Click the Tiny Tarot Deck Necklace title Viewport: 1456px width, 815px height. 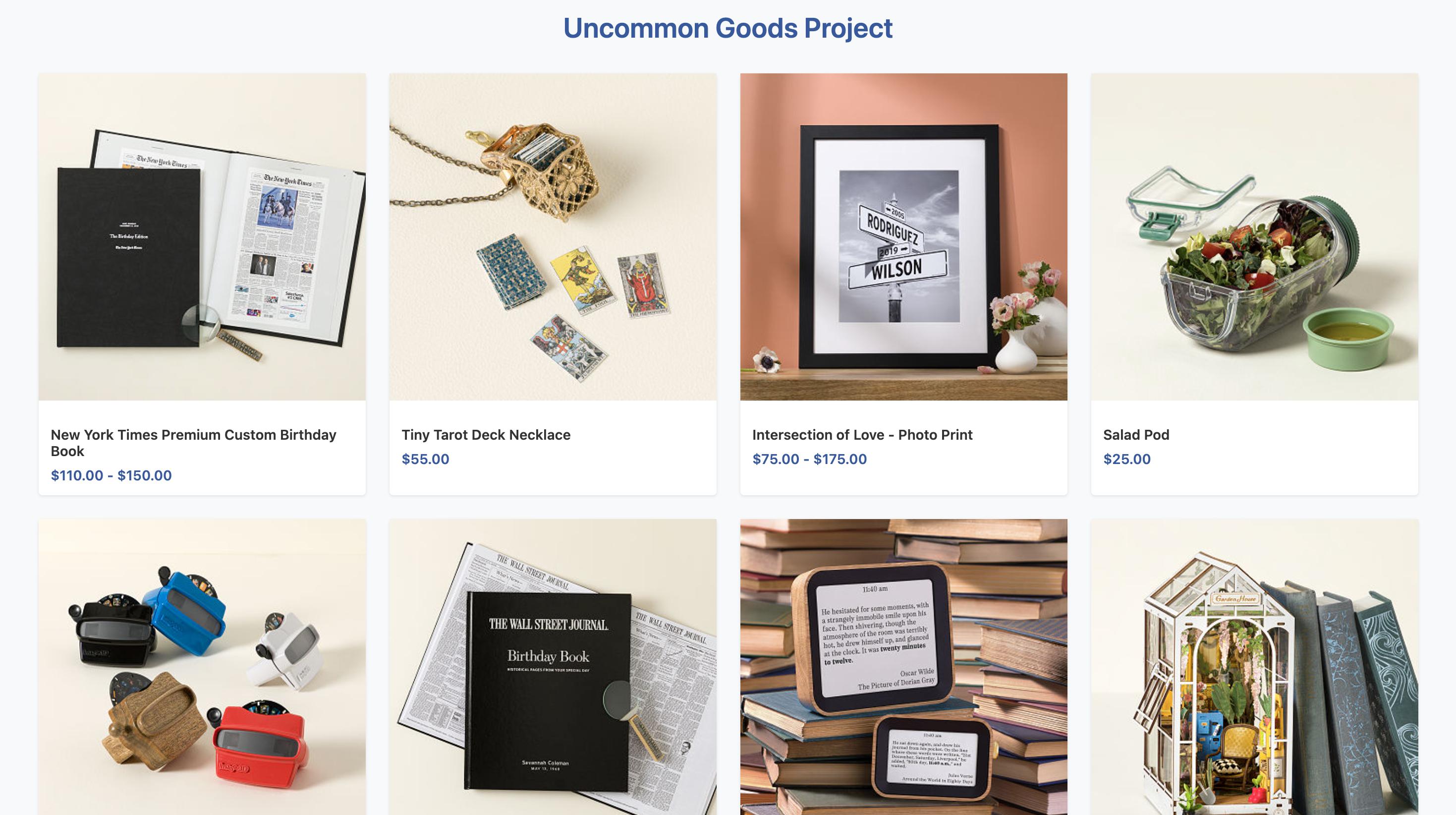coord(486,435)
